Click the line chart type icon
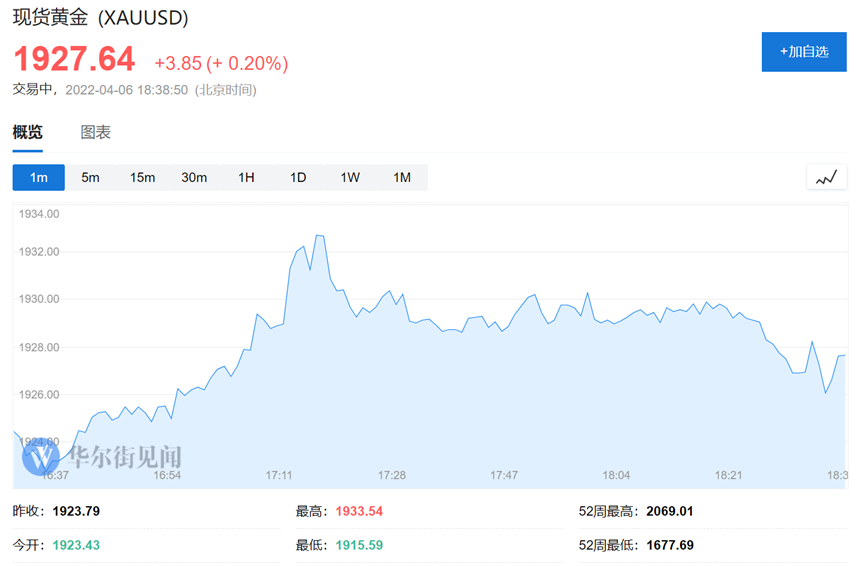 click(825, 178)
